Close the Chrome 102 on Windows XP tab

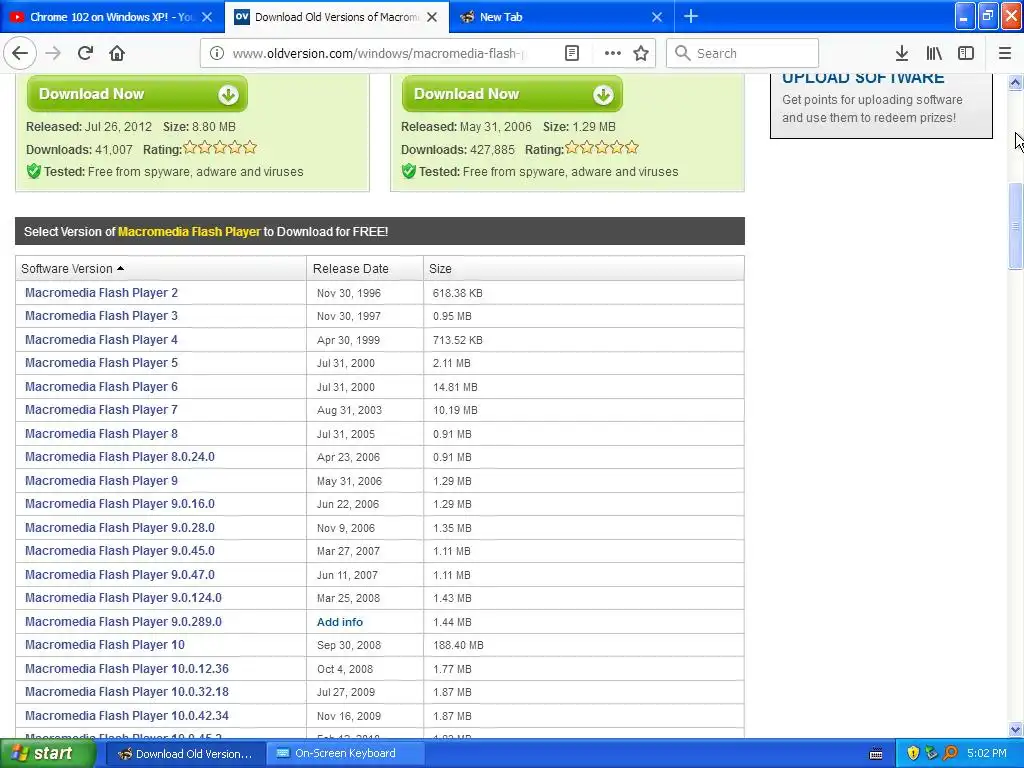[206, 17]
